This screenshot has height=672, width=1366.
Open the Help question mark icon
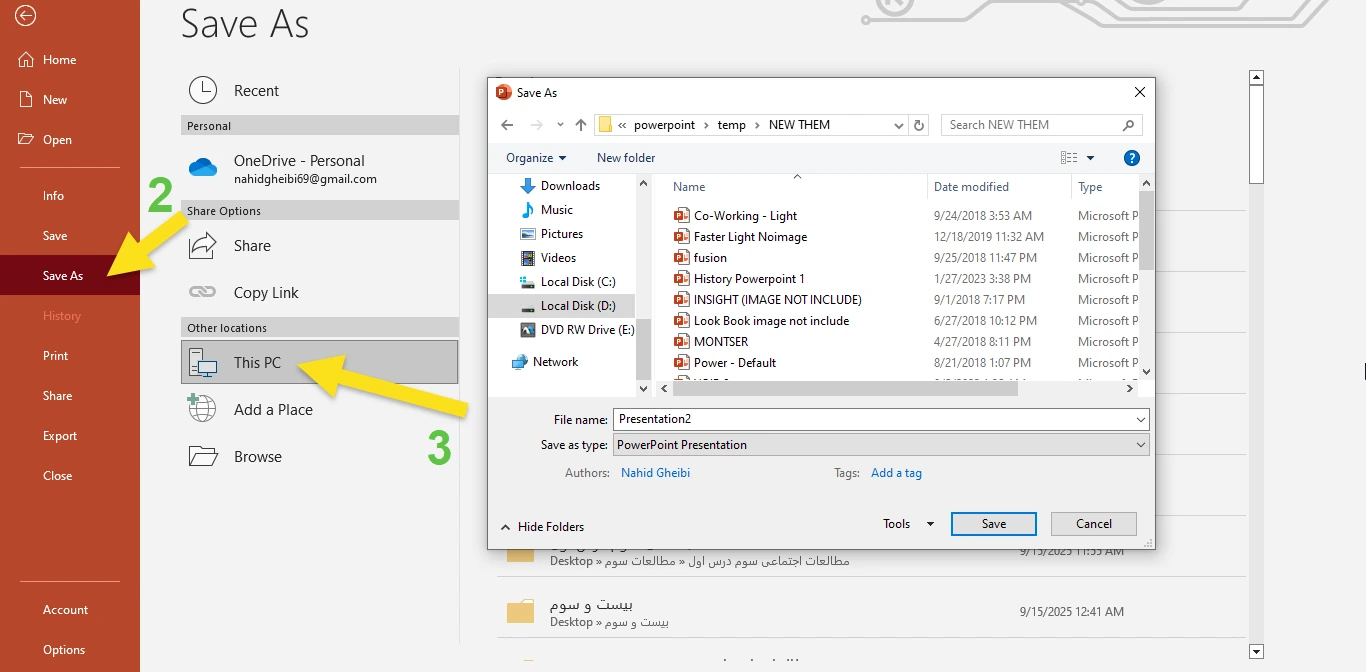1132,158
